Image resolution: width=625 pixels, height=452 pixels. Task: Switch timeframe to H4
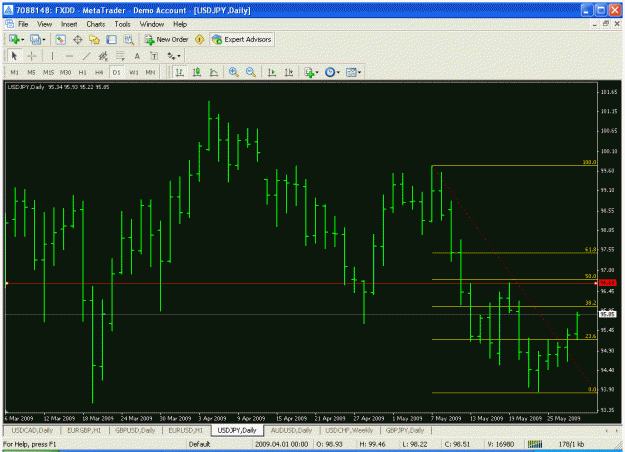[99, 72]
